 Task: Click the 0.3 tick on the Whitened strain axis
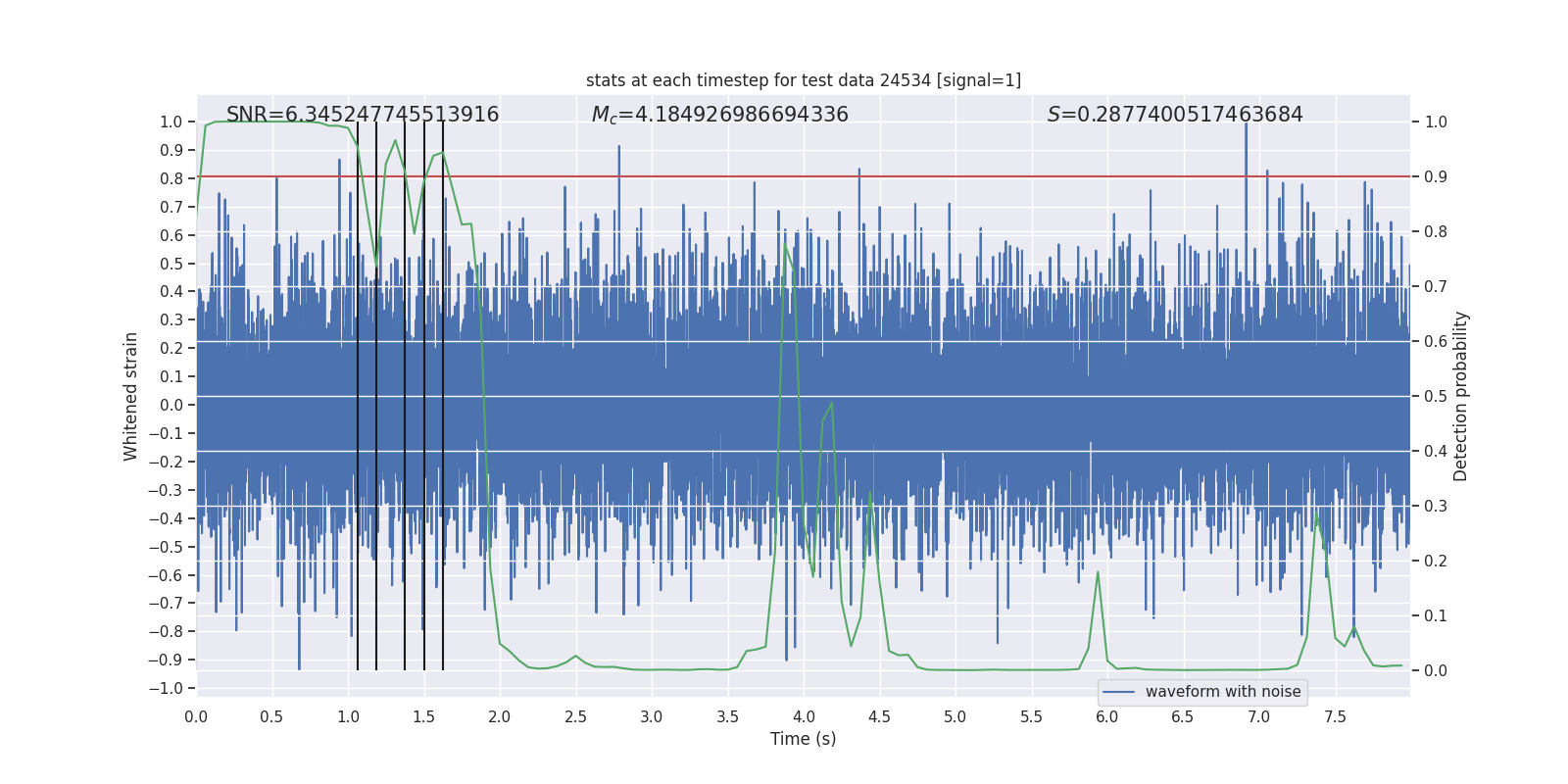pos(171,319)
